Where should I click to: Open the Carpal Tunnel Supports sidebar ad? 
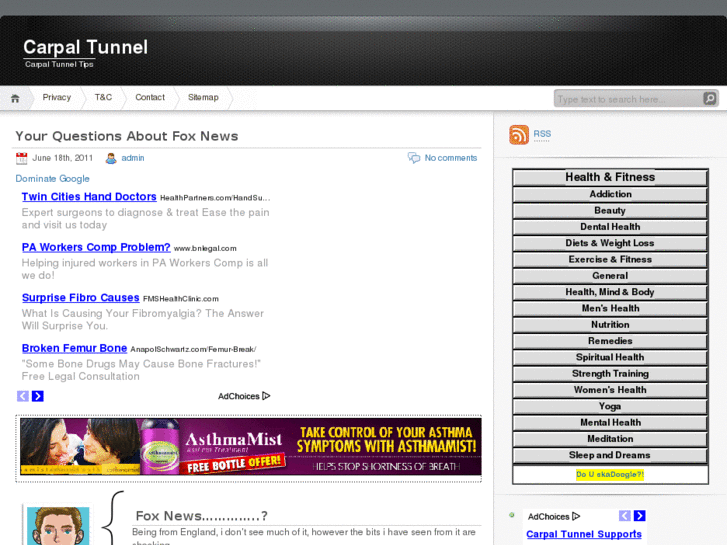tap(584, 534)
